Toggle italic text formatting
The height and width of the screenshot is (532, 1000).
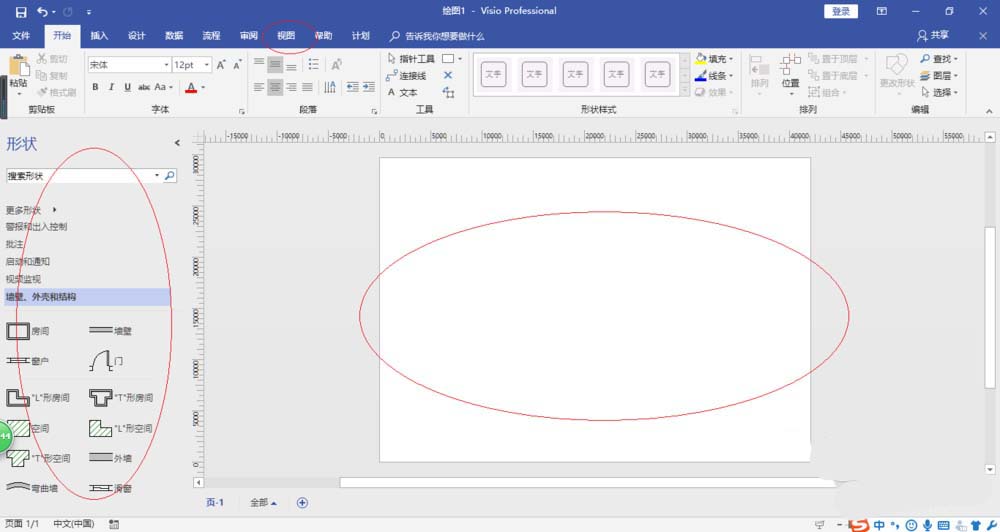111,87
